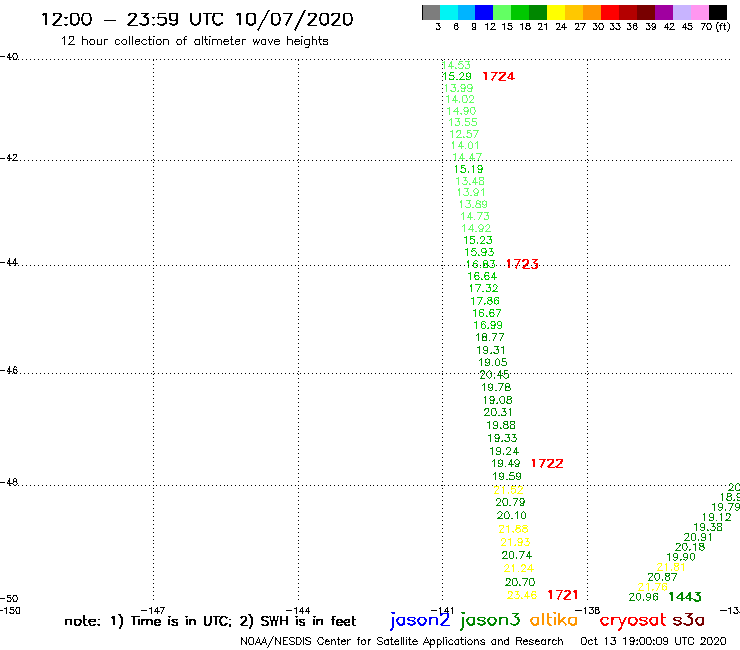Click the title date 10/07/2020
740x650 pixels.
294,19
